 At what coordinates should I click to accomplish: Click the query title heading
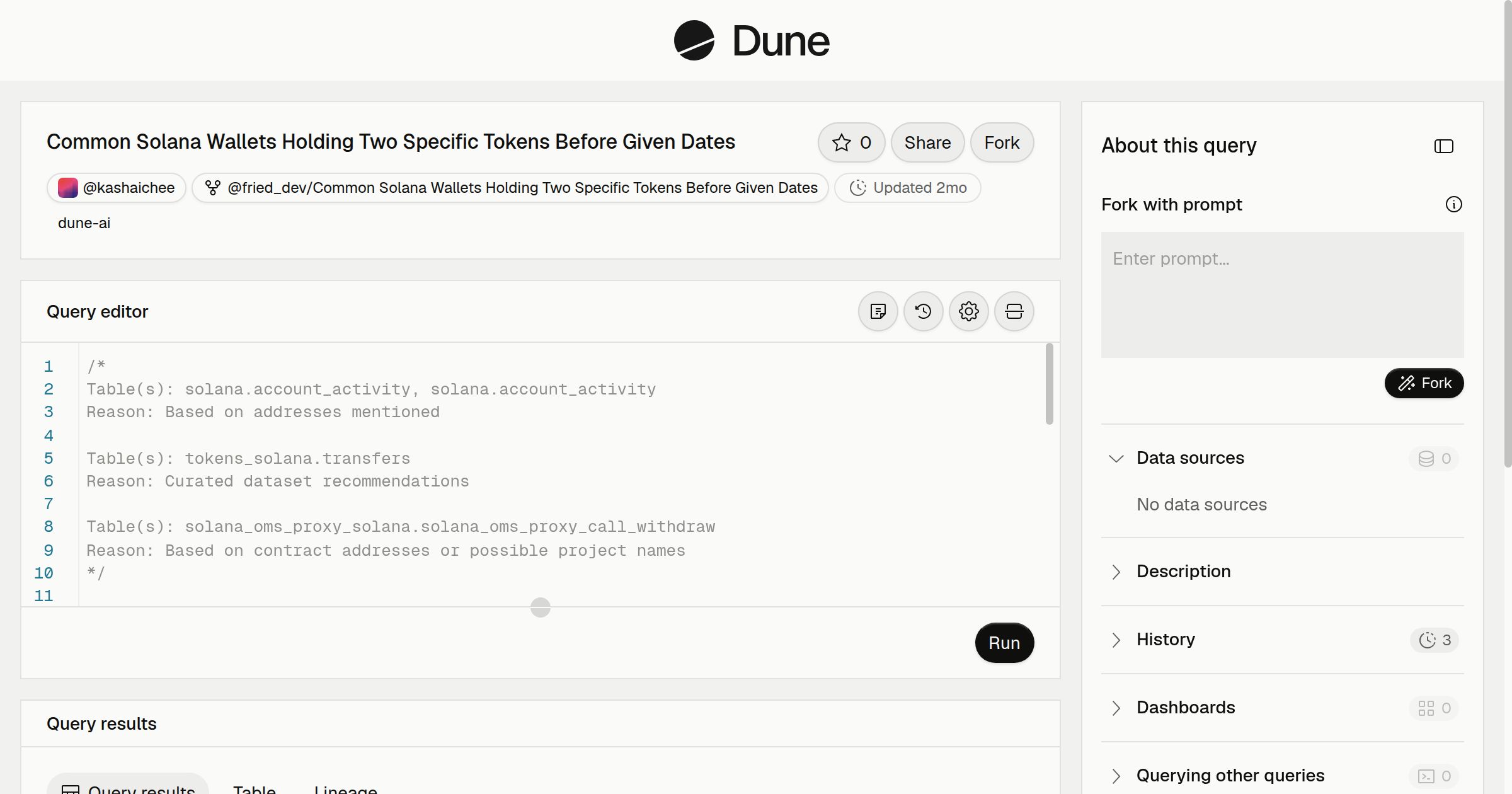pos(391,142)
